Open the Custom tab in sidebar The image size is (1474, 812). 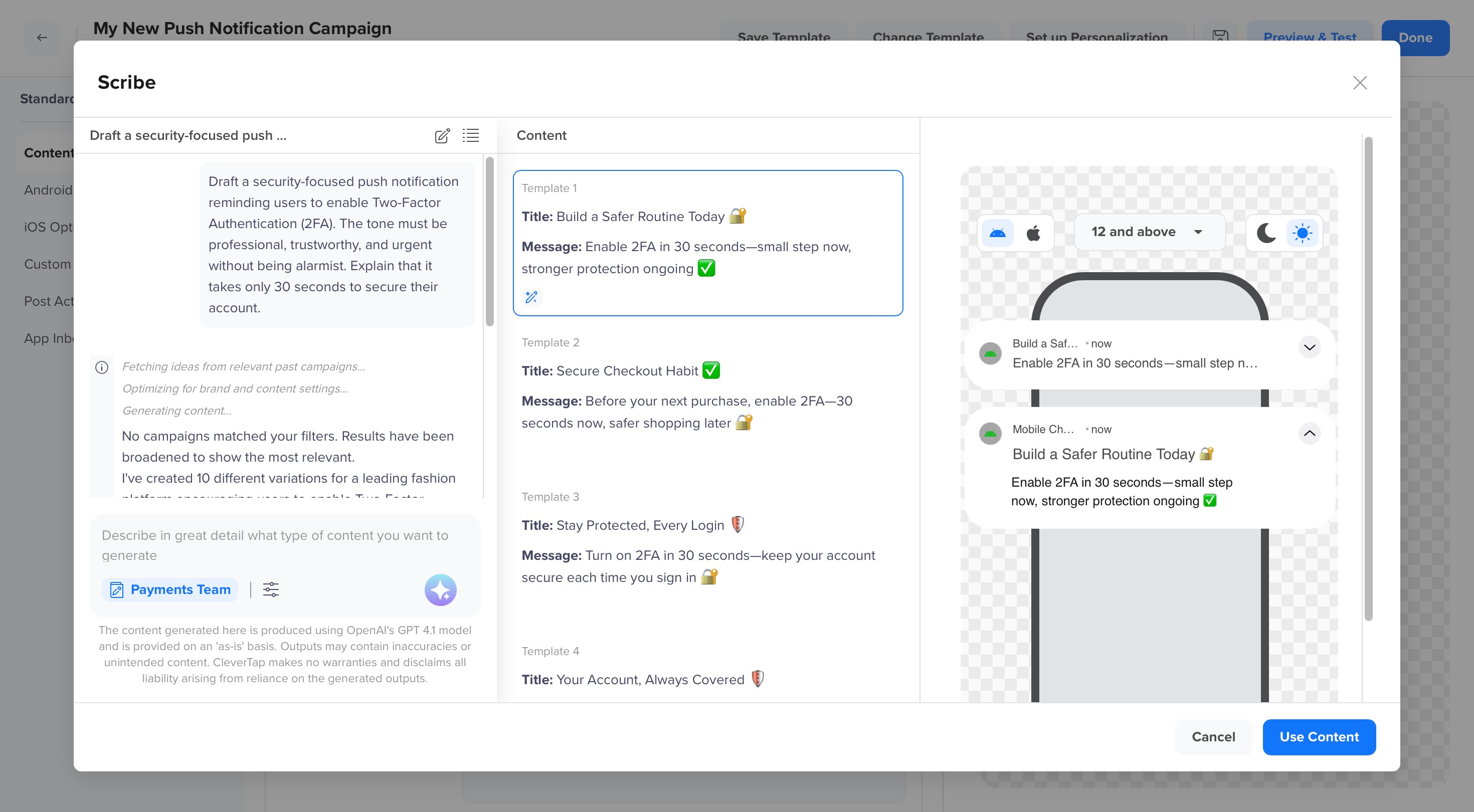pyautogui.click(x=48, y=264)
